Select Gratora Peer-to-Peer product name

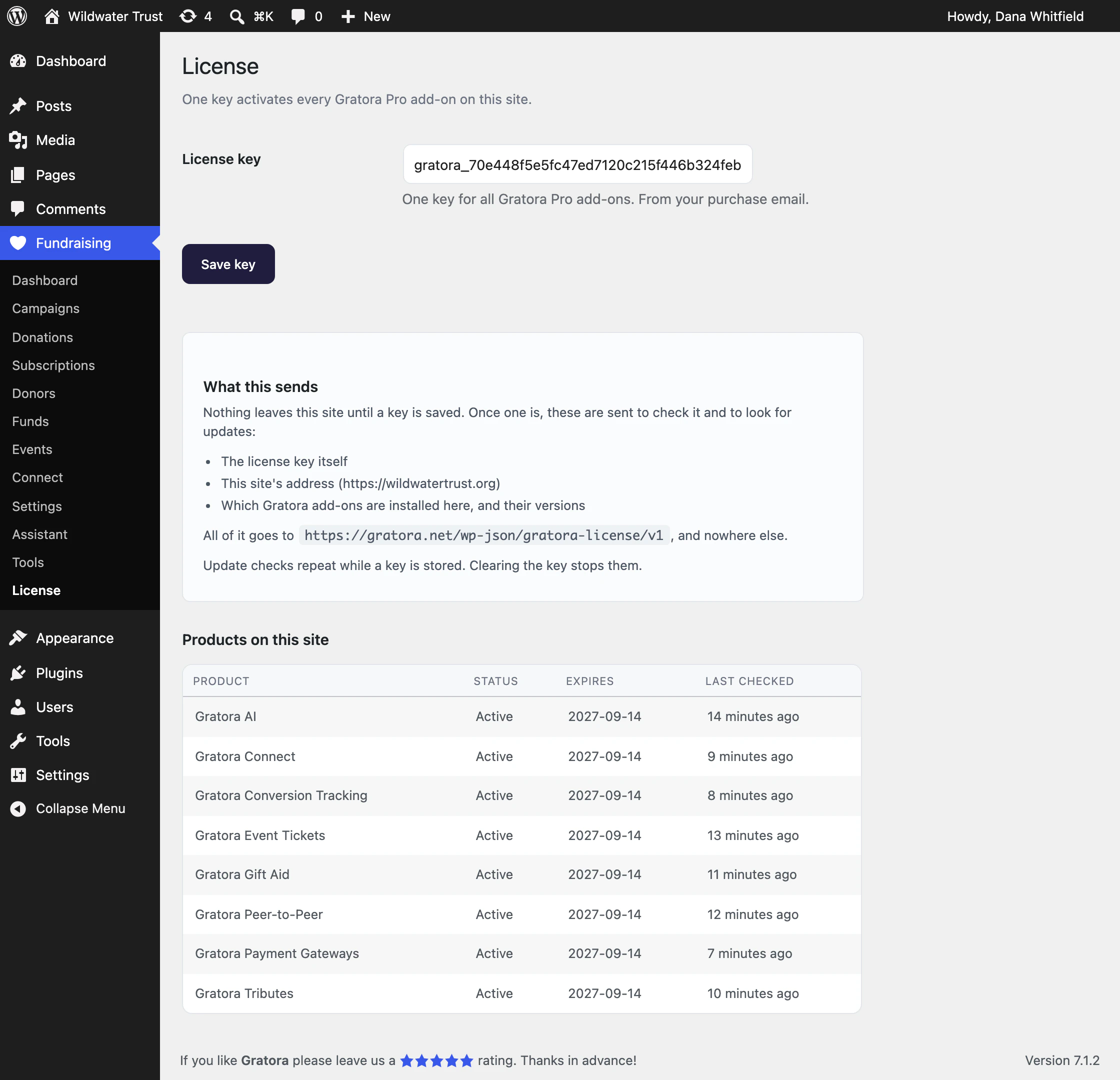coord(258,914)
